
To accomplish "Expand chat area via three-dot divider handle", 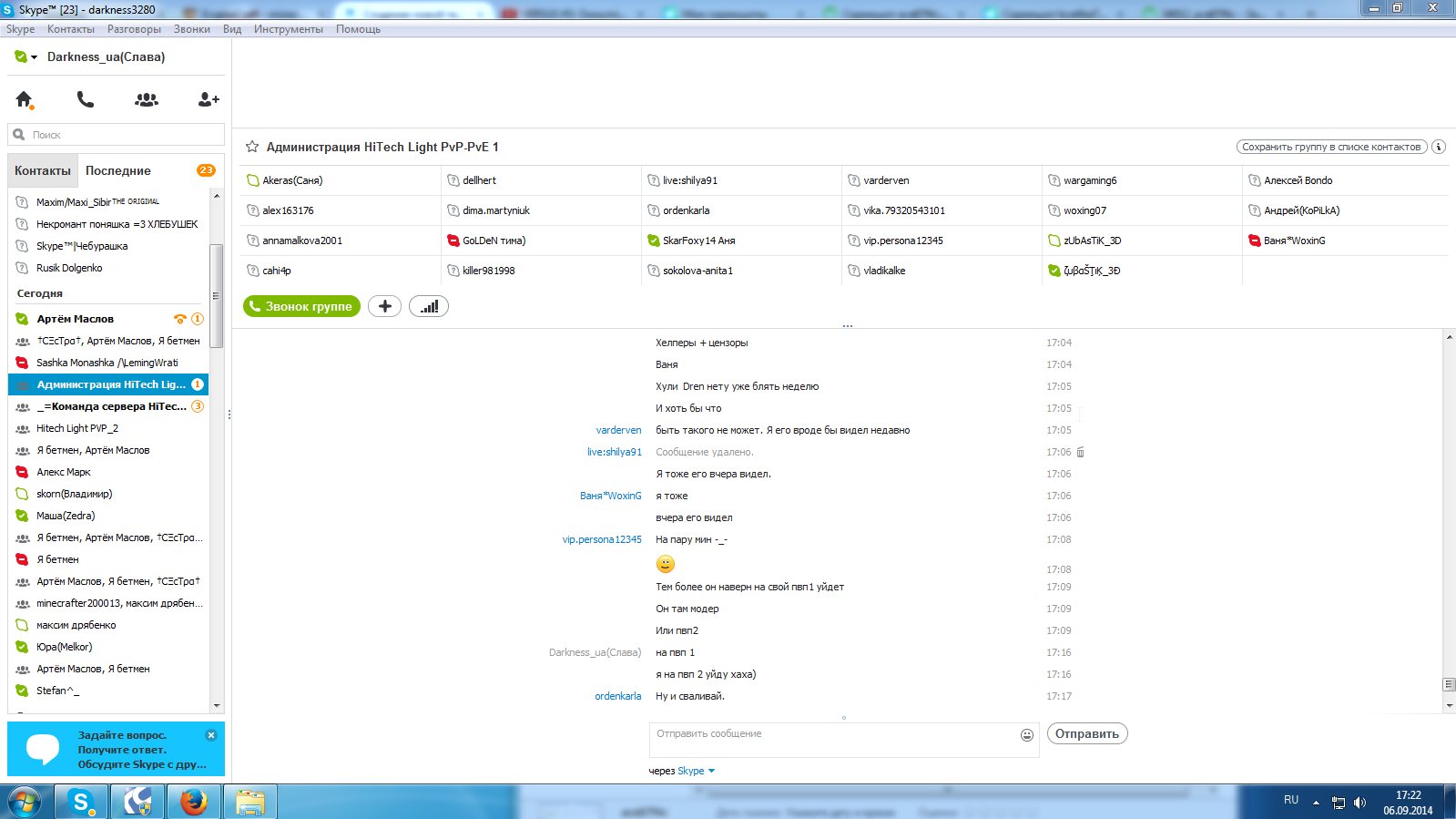I will (847, 325).
